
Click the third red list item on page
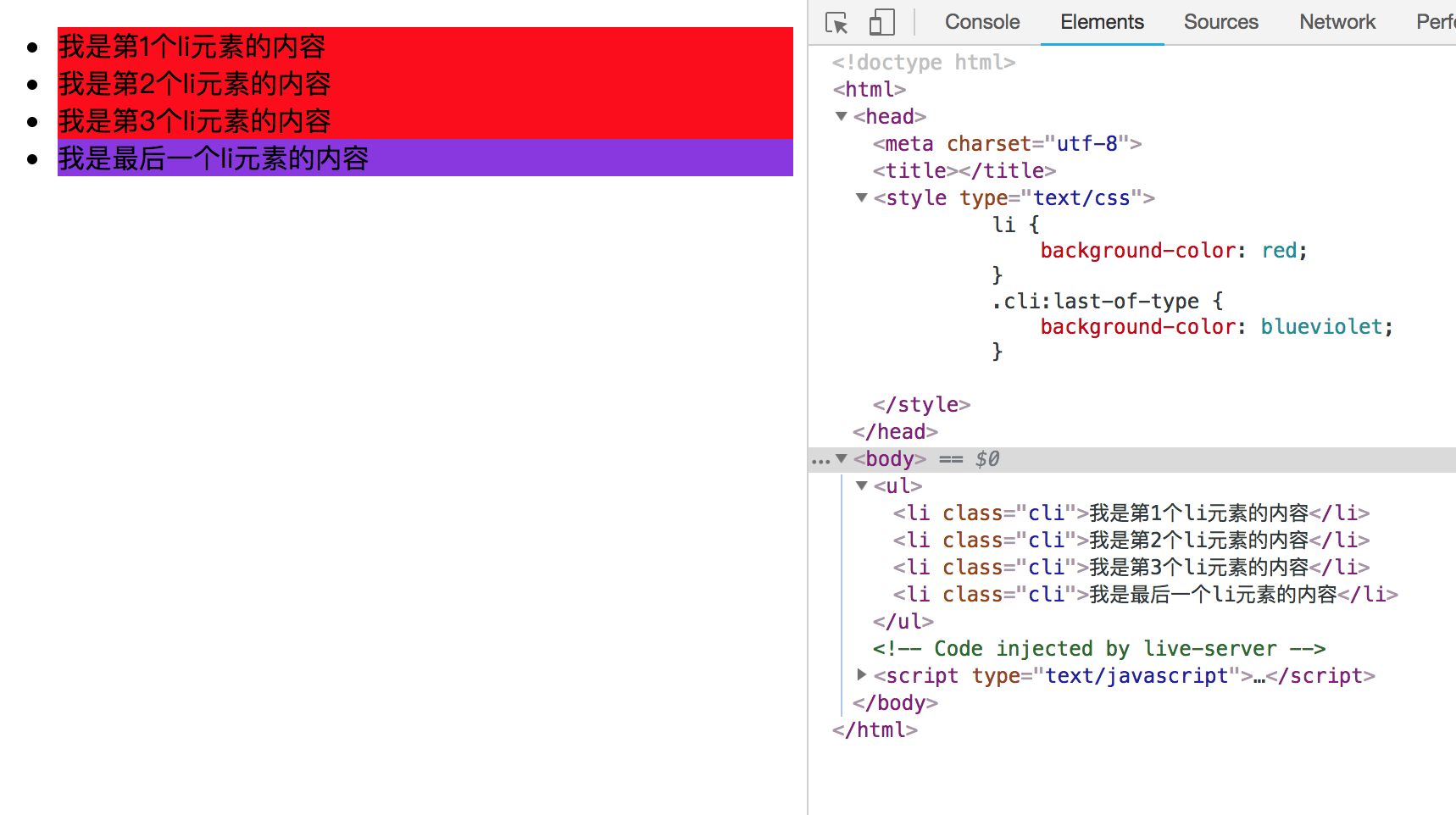pos(425,120)
